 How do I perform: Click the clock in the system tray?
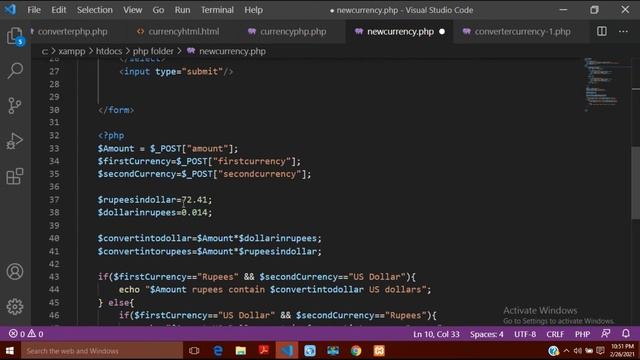click(x=622, y=351)
